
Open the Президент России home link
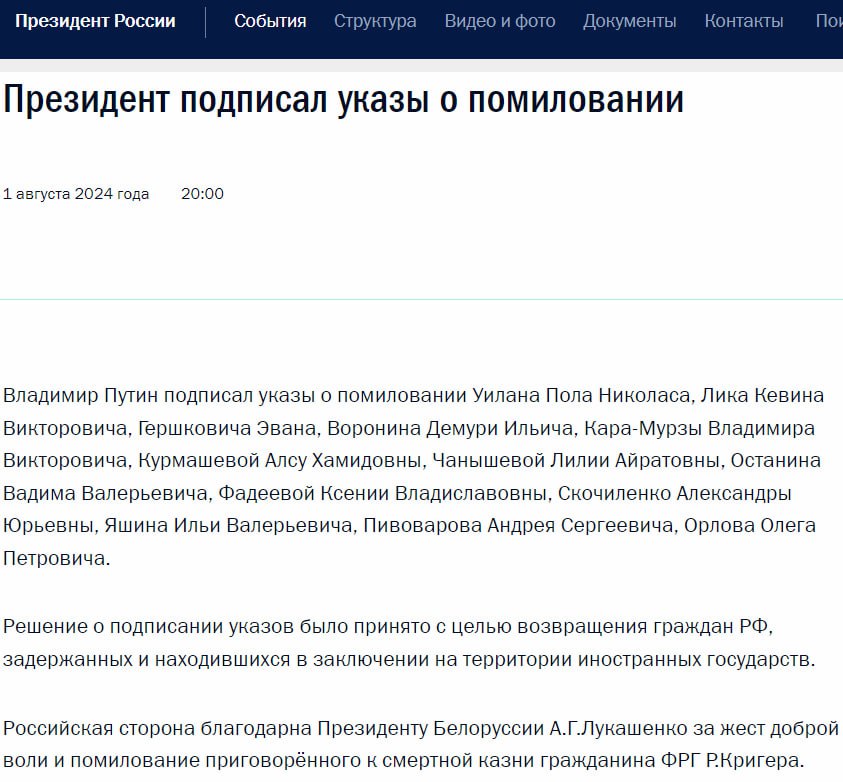click(x=96, y=21)
